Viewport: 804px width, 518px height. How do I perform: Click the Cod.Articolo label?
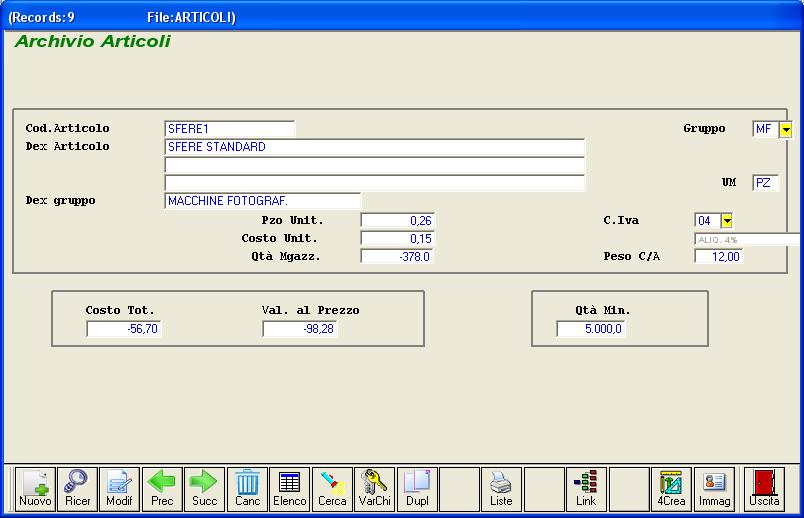coord(67,128)
